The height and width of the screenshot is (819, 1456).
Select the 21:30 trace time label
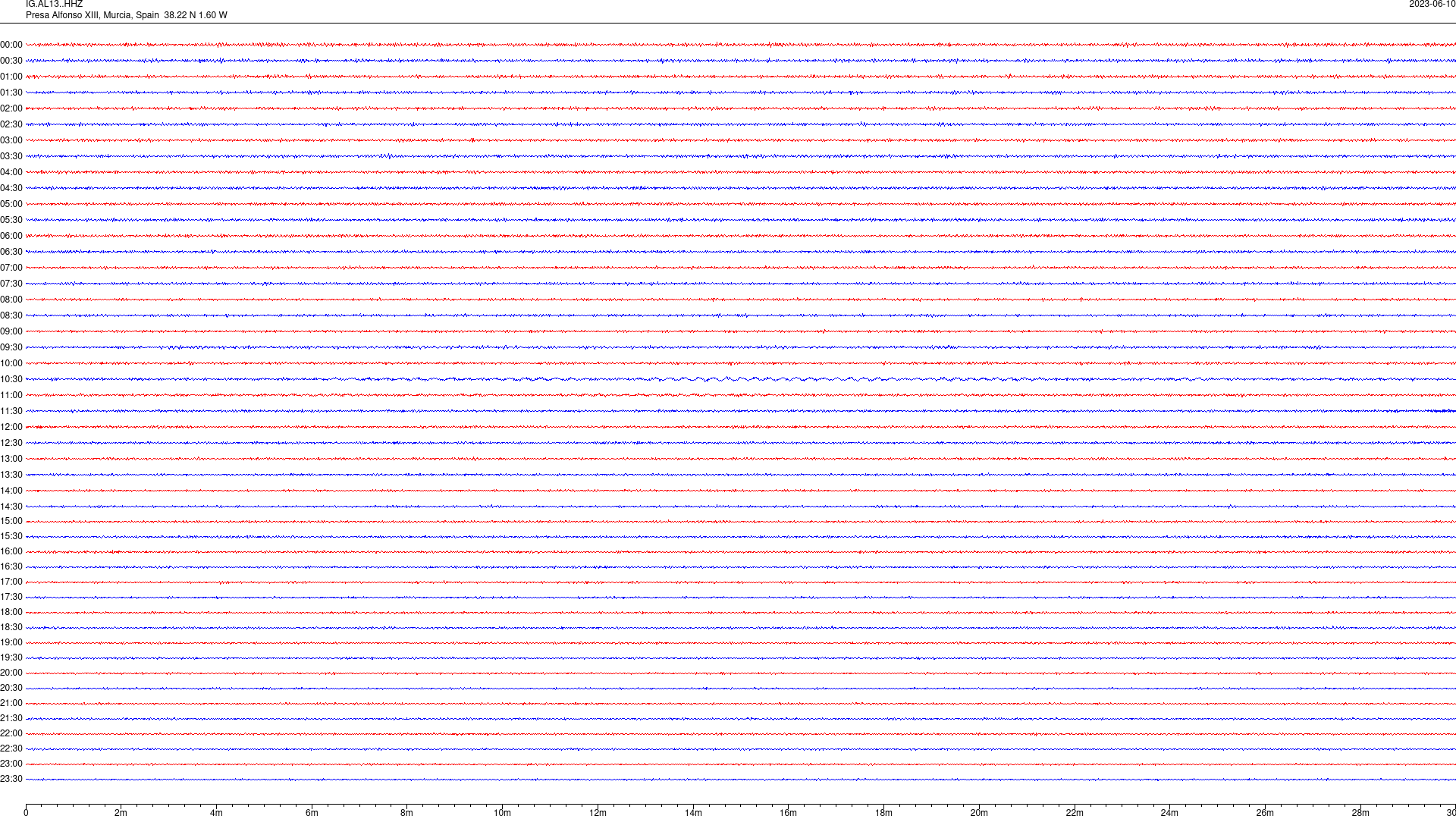pyautogui.click(x=11, y=718)
